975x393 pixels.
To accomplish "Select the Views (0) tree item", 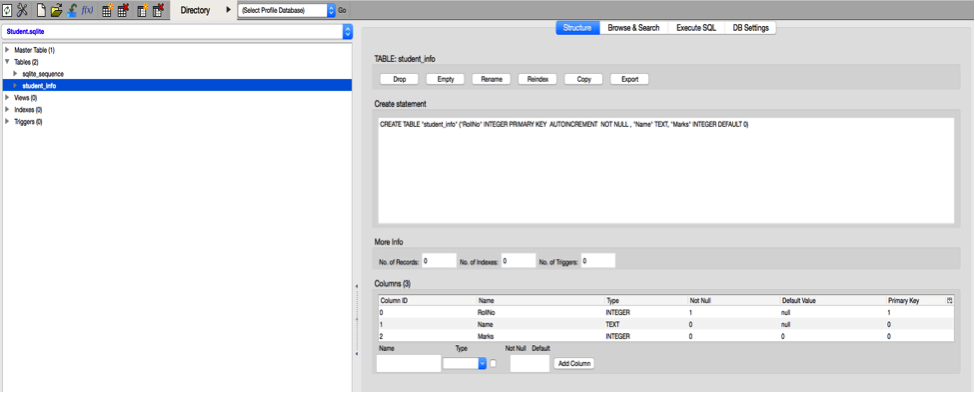I will [25, 98].
